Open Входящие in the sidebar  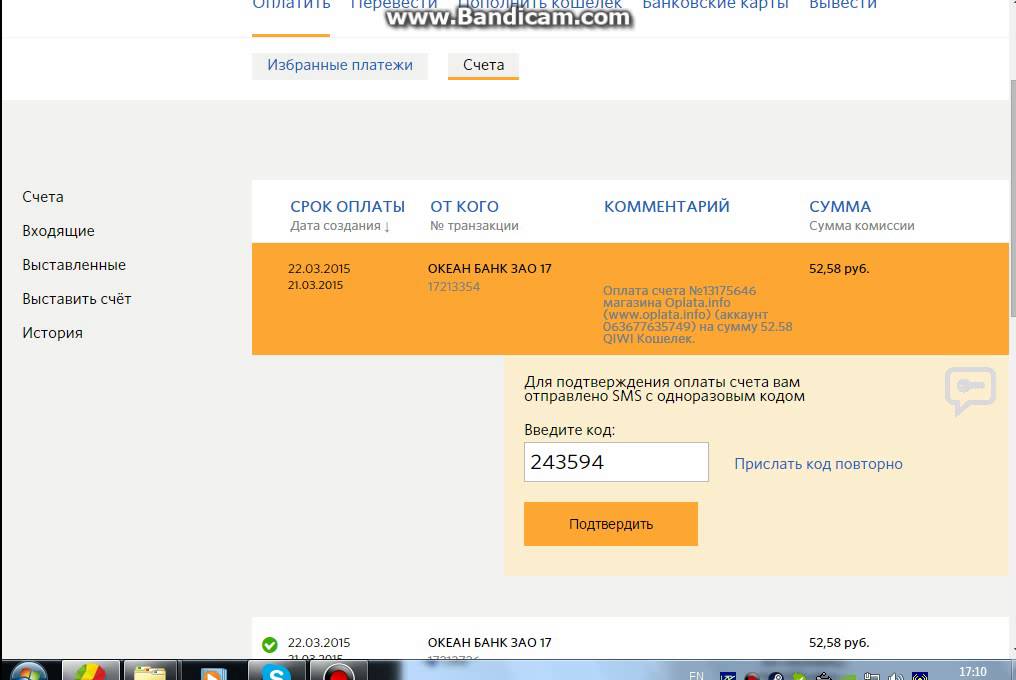(x=58, y=231)
